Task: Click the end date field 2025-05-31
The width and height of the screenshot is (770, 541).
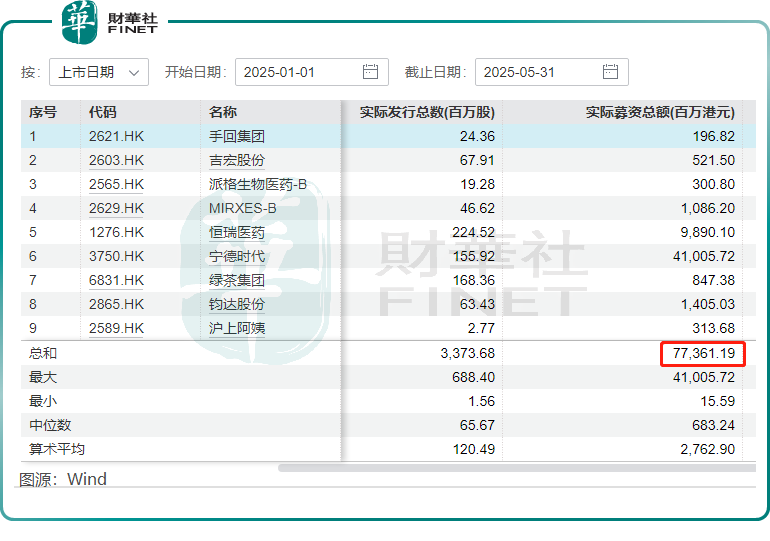Action: [551, 72]
